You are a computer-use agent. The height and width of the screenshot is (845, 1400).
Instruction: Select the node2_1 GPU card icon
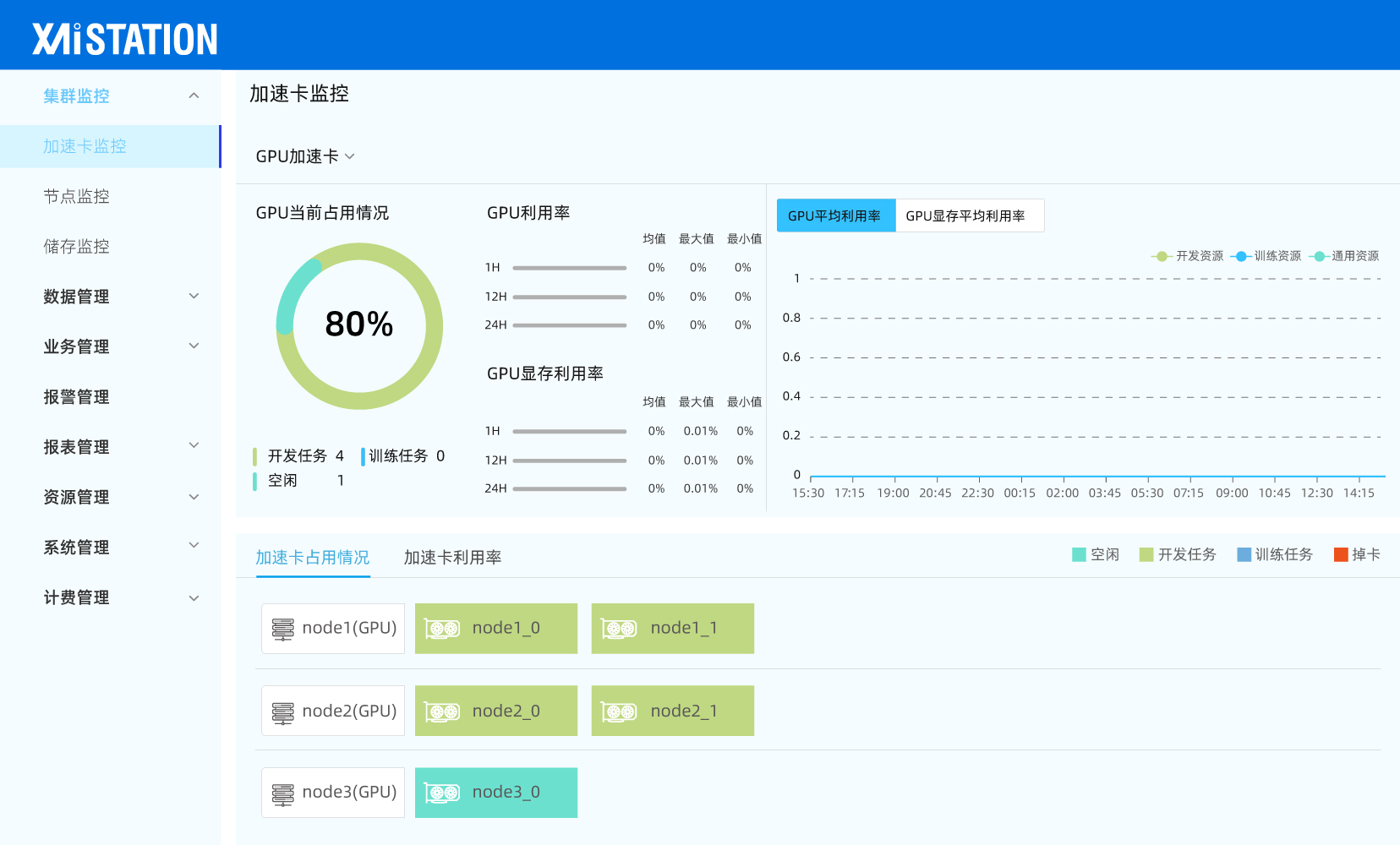(x=619, y=711)
